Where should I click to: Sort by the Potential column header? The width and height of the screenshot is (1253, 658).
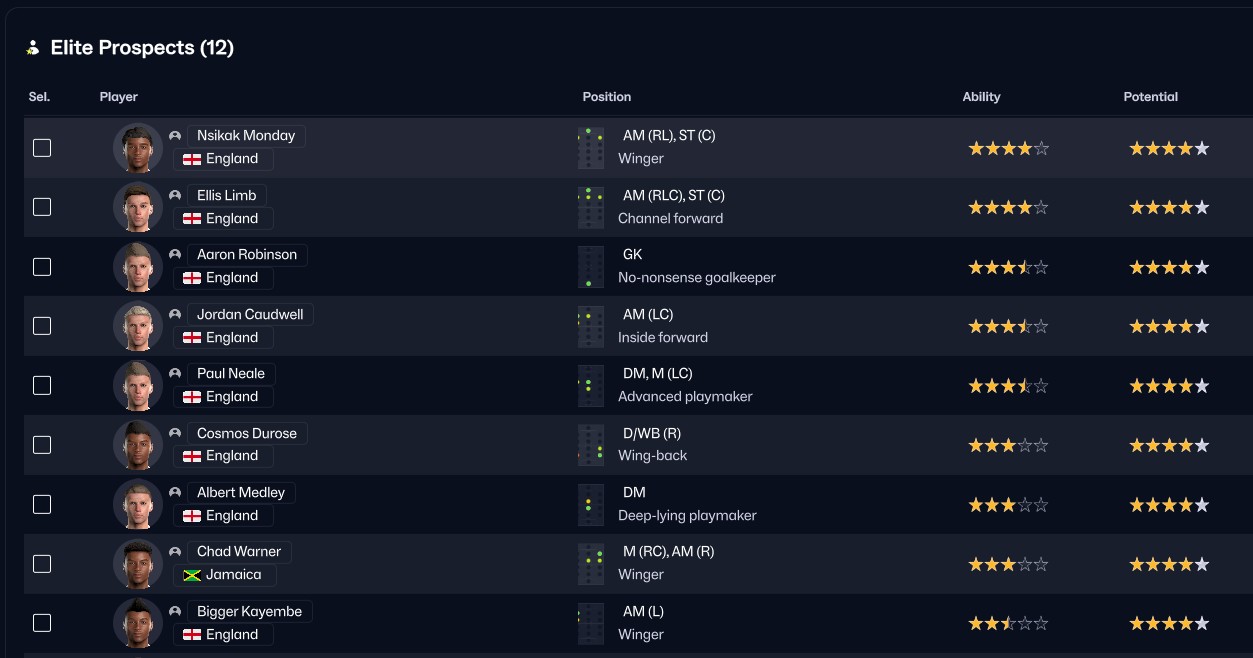(x=1151, y=97)
